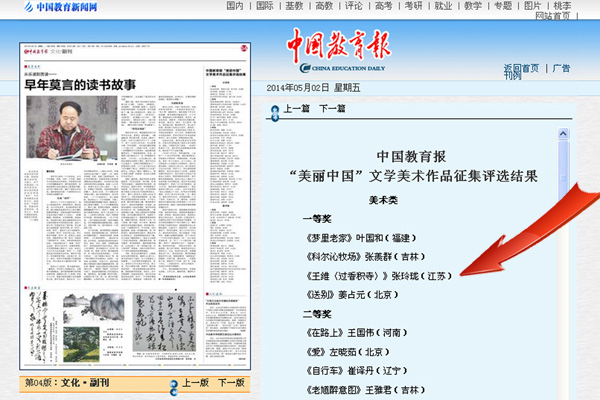Click entry 《老旭醉意图》王雅君（吉林）
The width and height of the screenshot is (600, 400).
(365, 390)
